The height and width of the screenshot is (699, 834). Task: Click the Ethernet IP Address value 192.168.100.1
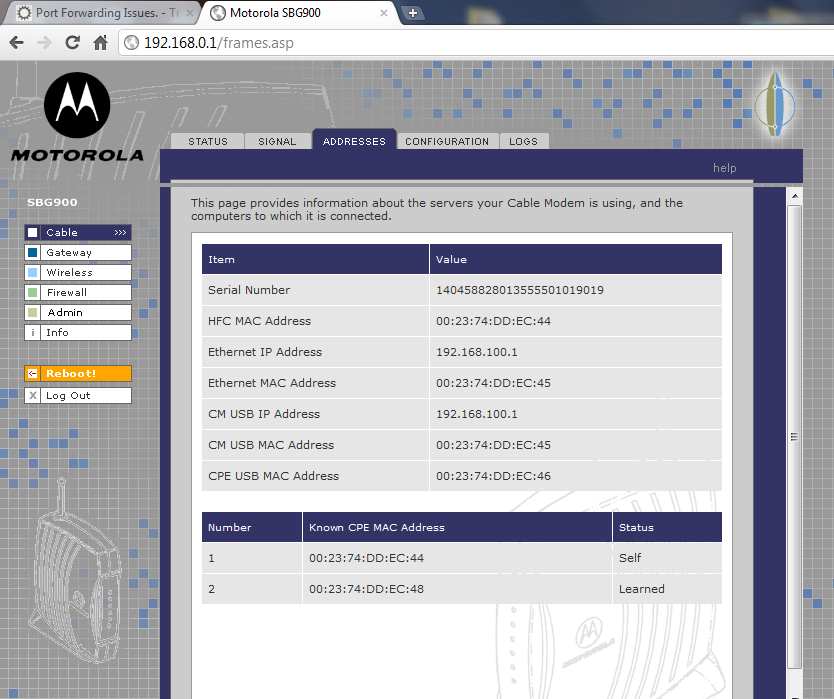pos(477,352)
